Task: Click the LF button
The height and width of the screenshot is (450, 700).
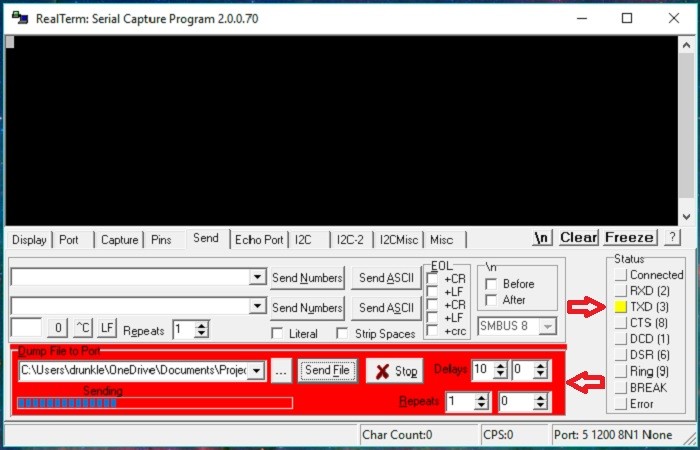Action: coord(107,329)
